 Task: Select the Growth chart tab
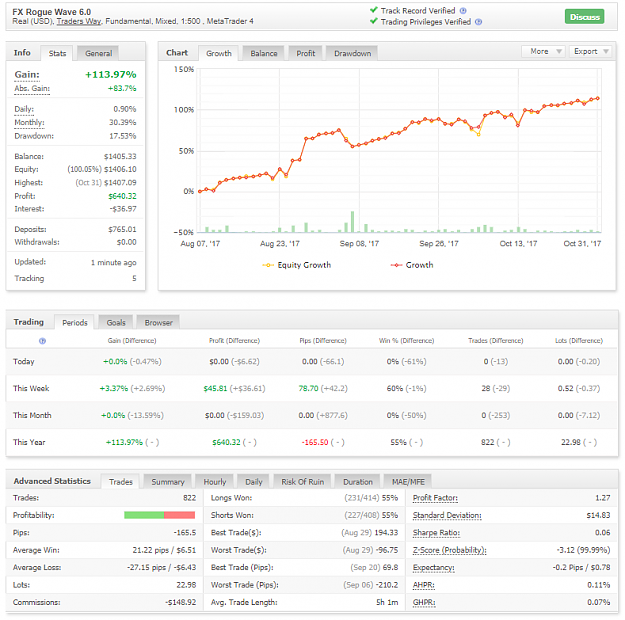pos(218,53)
